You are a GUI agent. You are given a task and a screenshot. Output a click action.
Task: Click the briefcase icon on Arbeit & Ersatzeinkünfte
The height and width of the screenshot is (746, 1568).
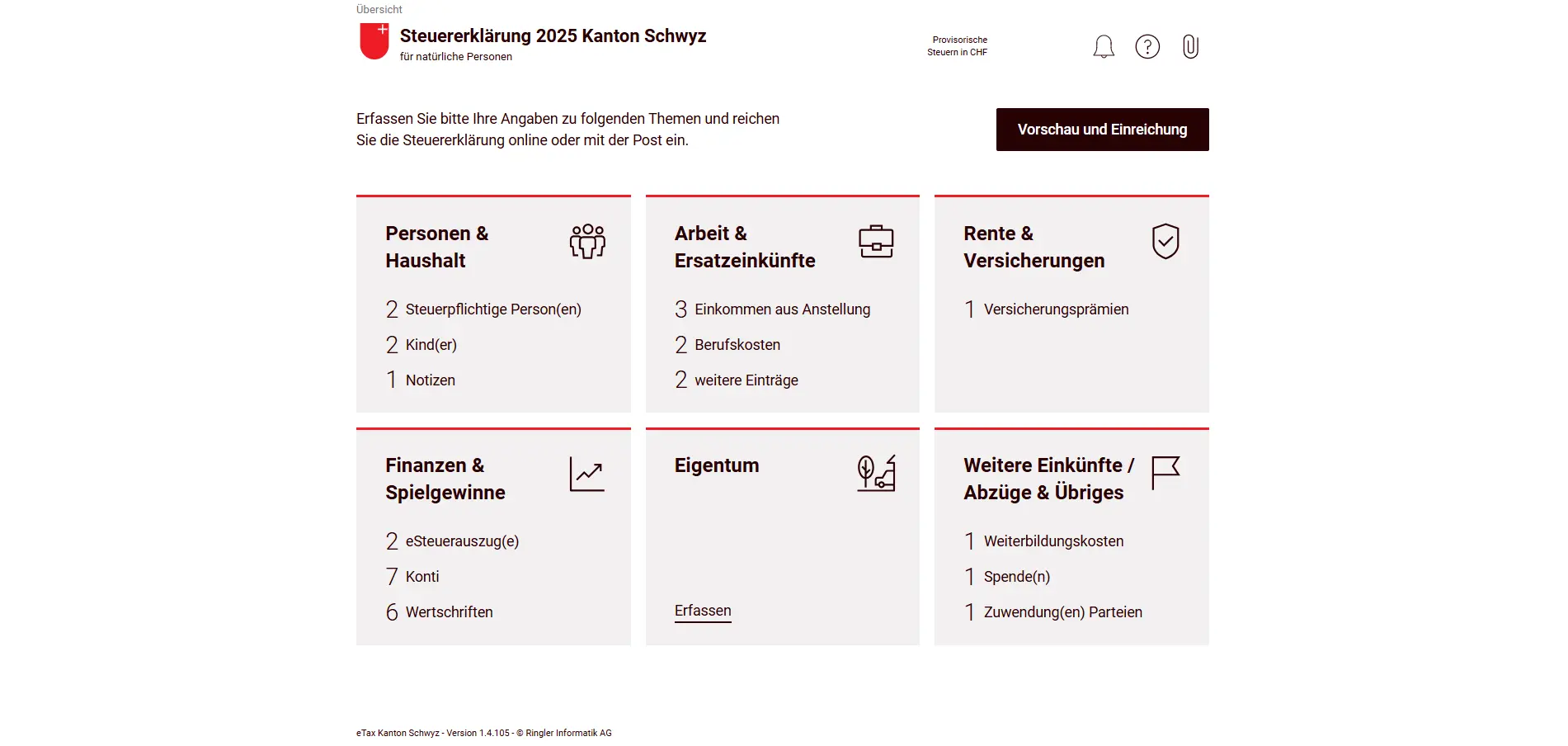click(877, 241)
